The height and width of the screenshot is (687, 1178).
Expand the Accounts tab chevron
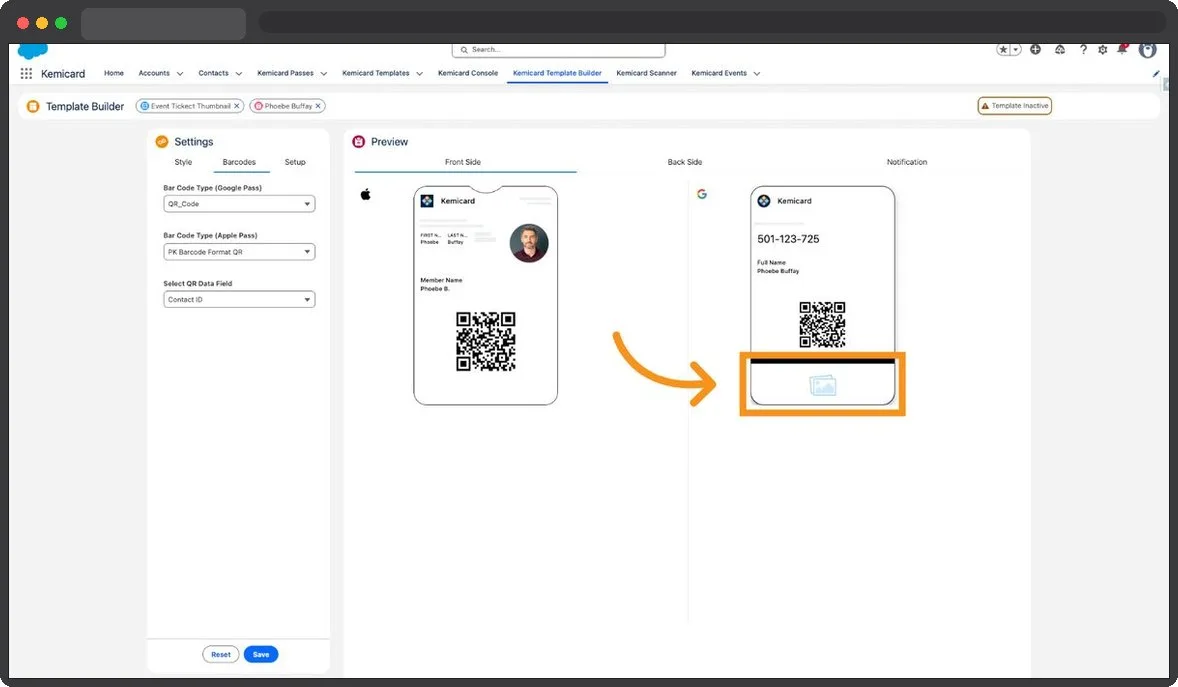[x=180, y=74]
